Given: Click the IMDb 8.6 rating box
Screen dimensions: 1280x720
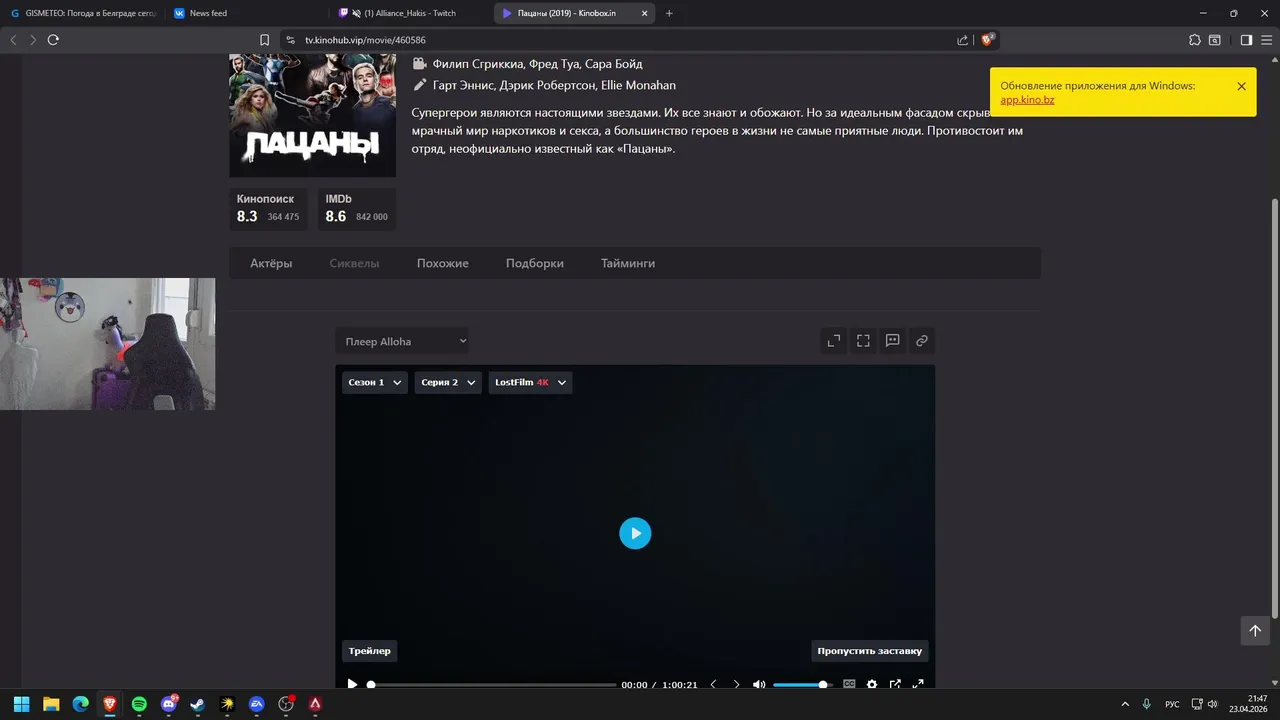Looking at the screenshot, I should coord(357,208).
